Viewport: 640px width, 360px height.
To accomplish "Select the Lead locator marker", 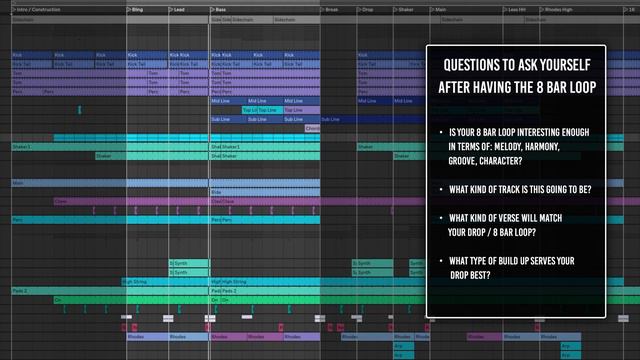I will (x=177, y=9).
